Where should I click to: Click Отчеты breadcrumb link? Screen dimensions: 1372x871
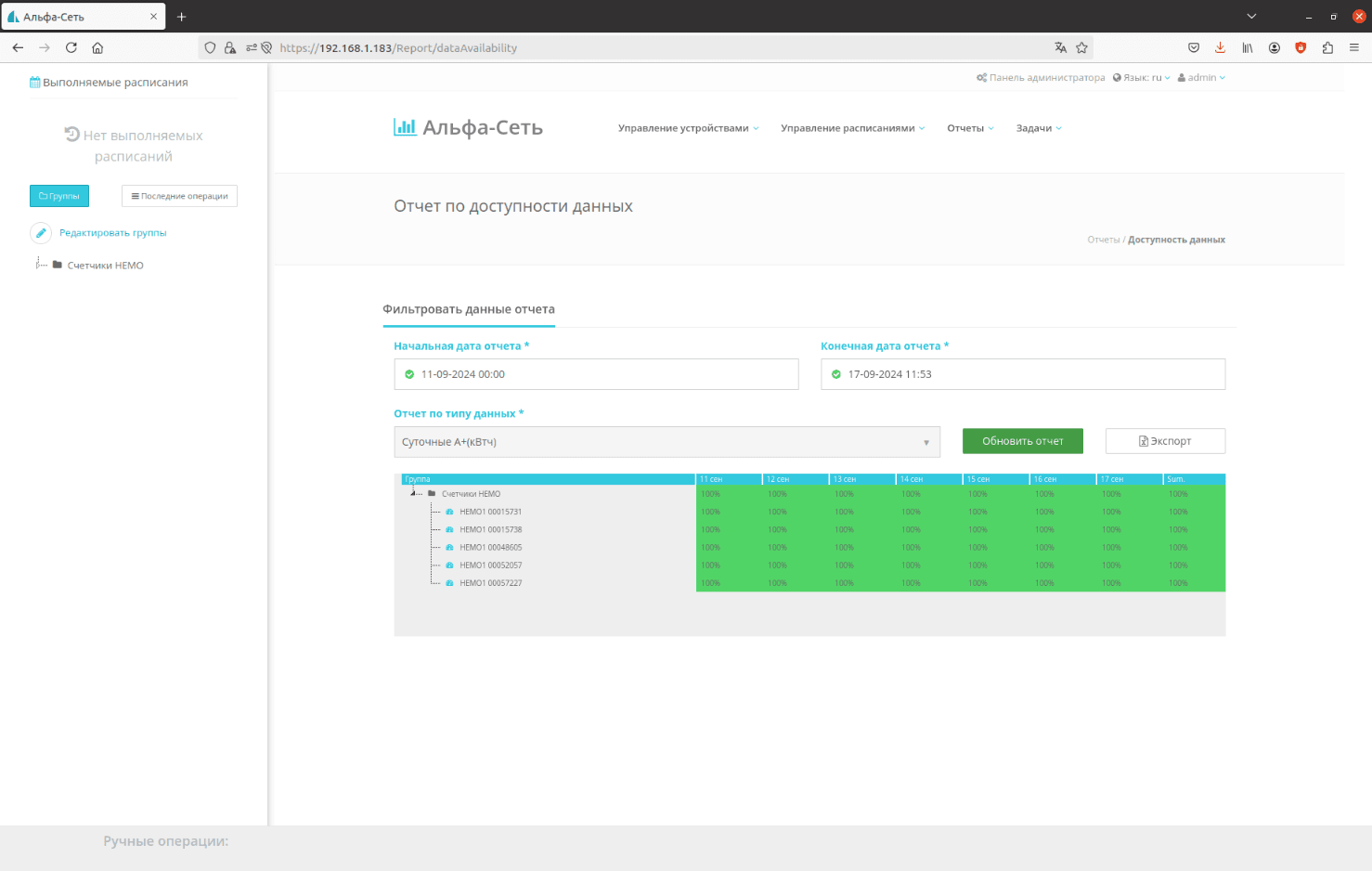(x=1104, y=240)
